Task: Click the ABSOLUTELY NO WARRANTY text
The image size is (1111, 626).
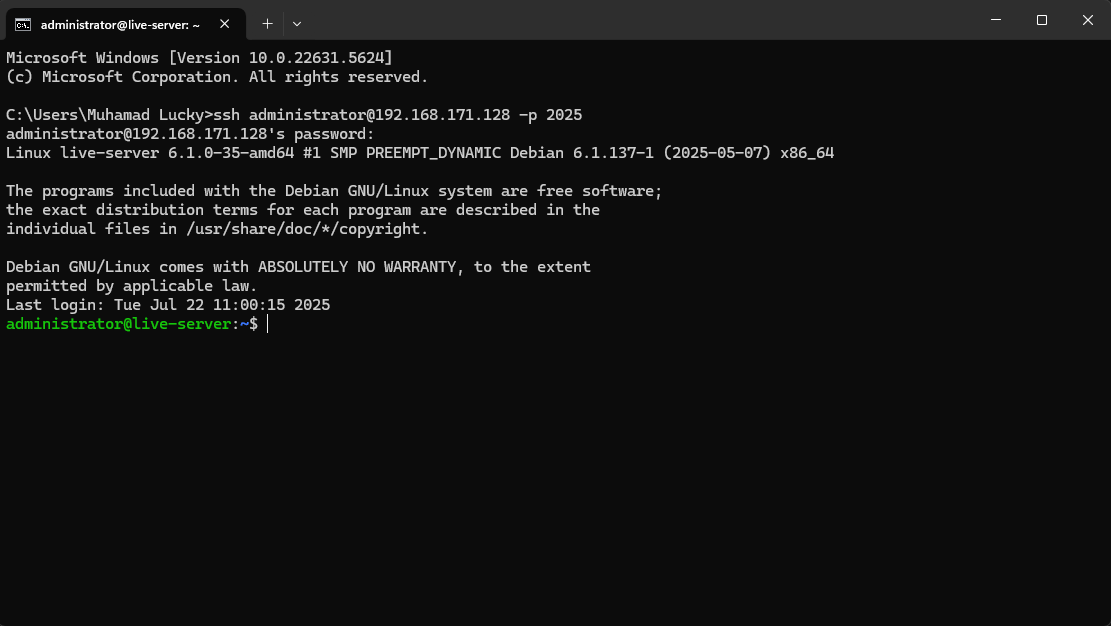Action: point(357,267)
